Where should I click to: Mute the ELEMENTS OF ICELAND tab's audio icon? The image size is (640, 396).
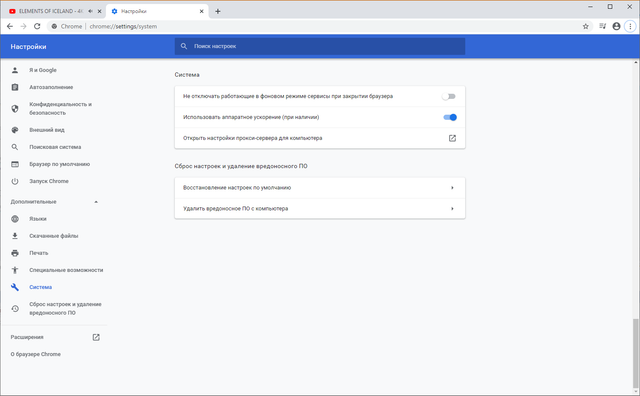click(90, 11)
